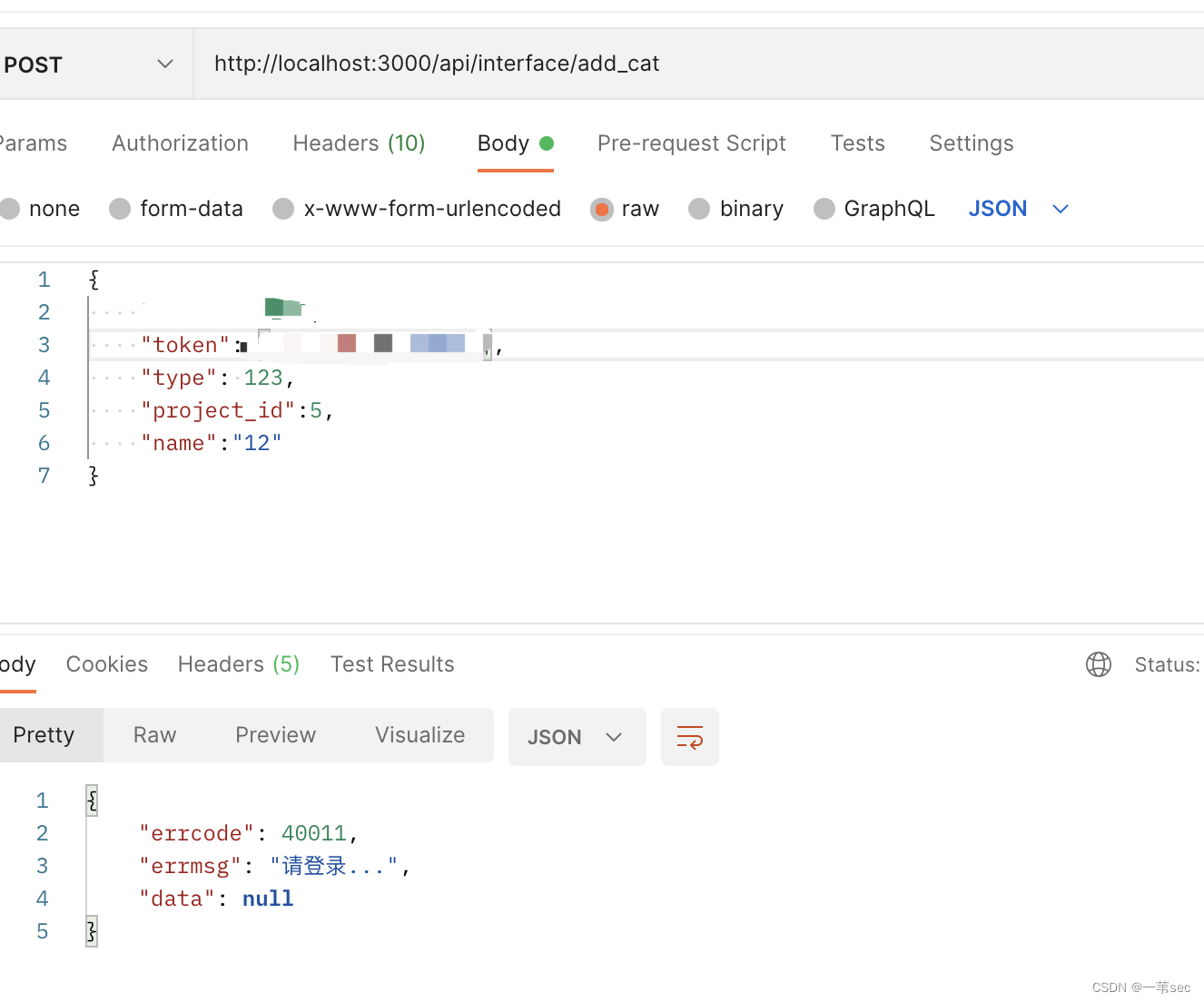Select the raw body option
Screen dimensions: 1204x1002
[x=625, y=209]
